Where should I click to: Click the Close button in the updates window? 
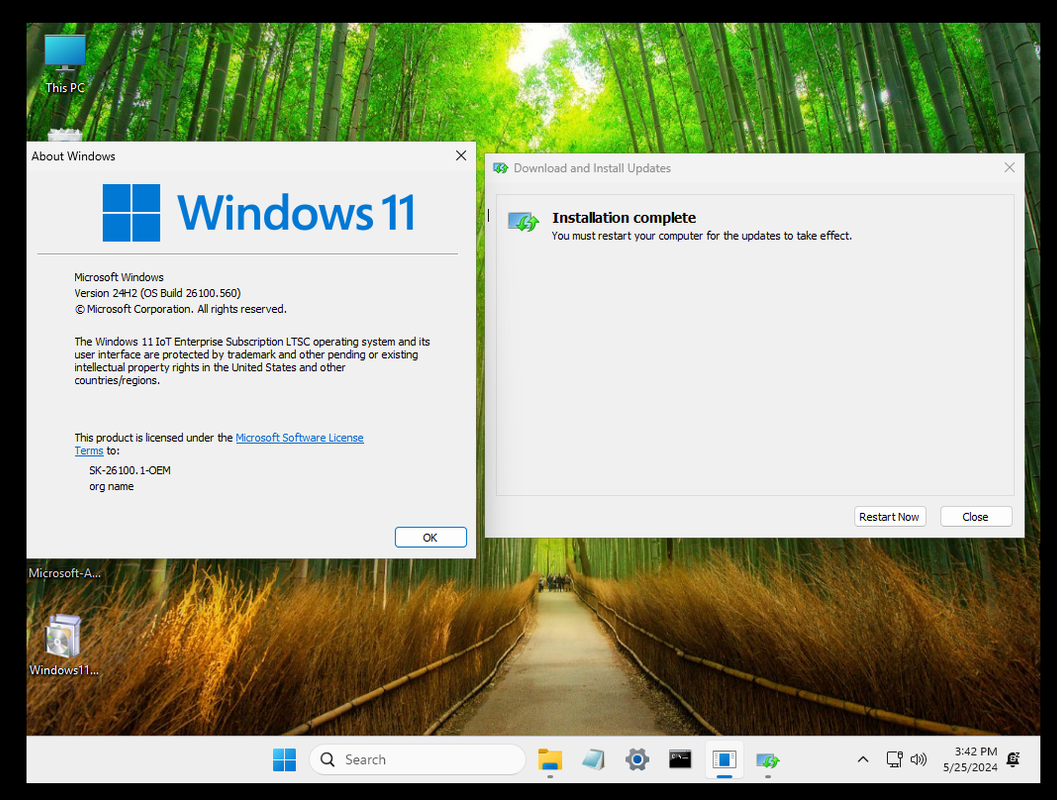coord(975,516)
